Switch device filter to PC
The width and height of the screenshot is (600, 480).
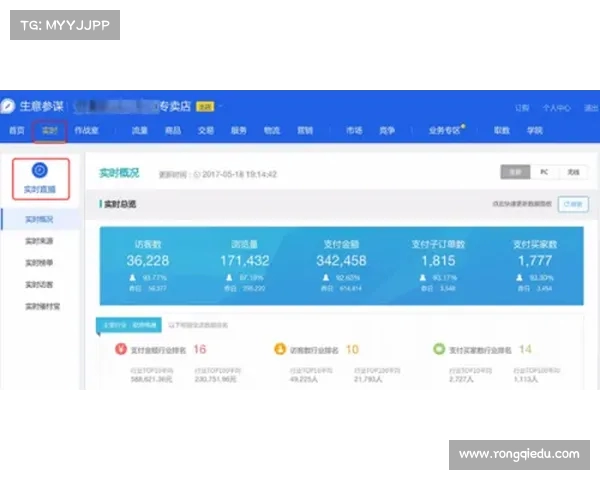click(543, 172)
